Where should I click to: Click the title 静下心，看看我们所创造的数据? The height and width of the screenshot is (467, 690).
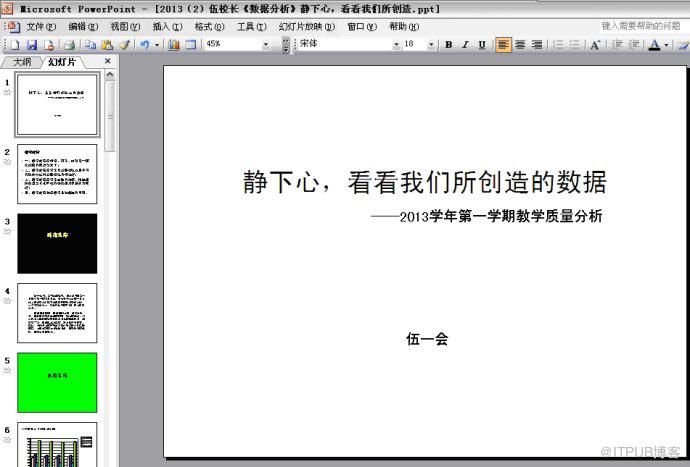point(425,182)
